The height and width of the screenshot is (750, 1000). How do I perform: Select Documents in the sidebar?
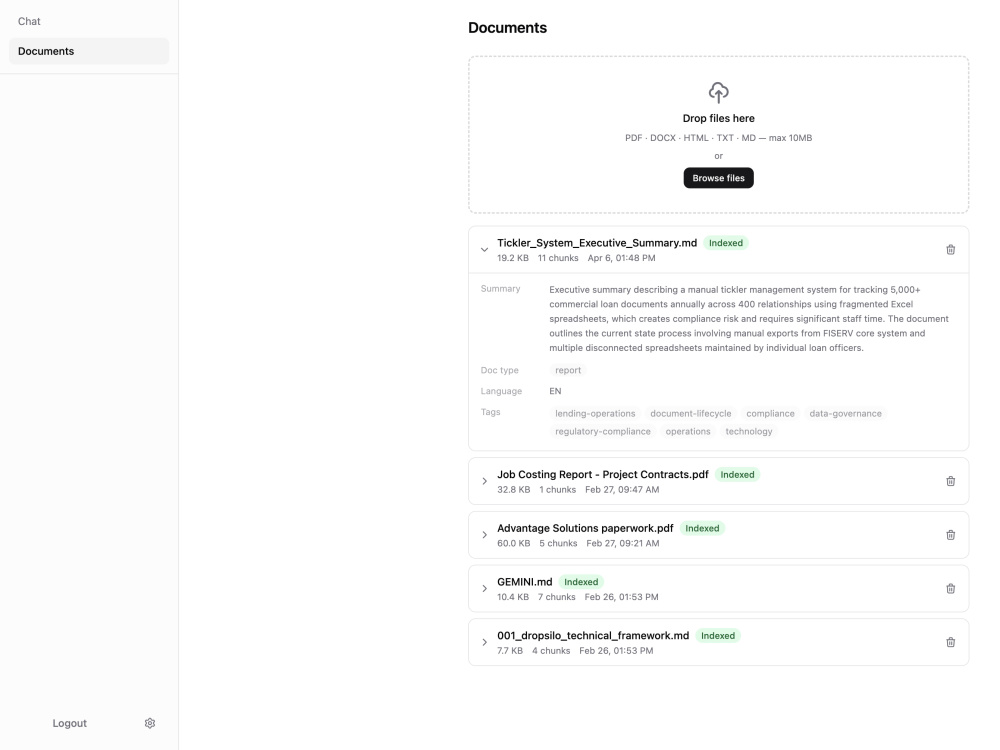coord(89,51)
